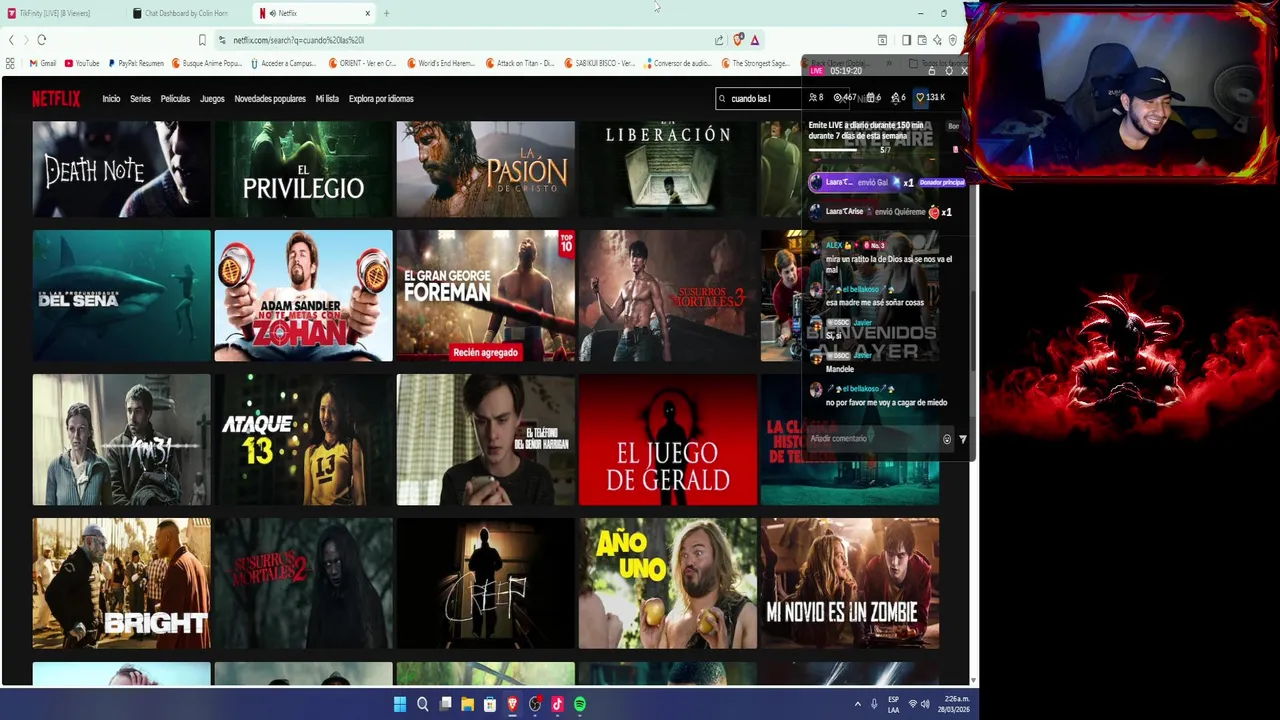Viewport: 1280px width, 720px height.
Task: Click the browser address bar URL
Action: pos(299,40)
